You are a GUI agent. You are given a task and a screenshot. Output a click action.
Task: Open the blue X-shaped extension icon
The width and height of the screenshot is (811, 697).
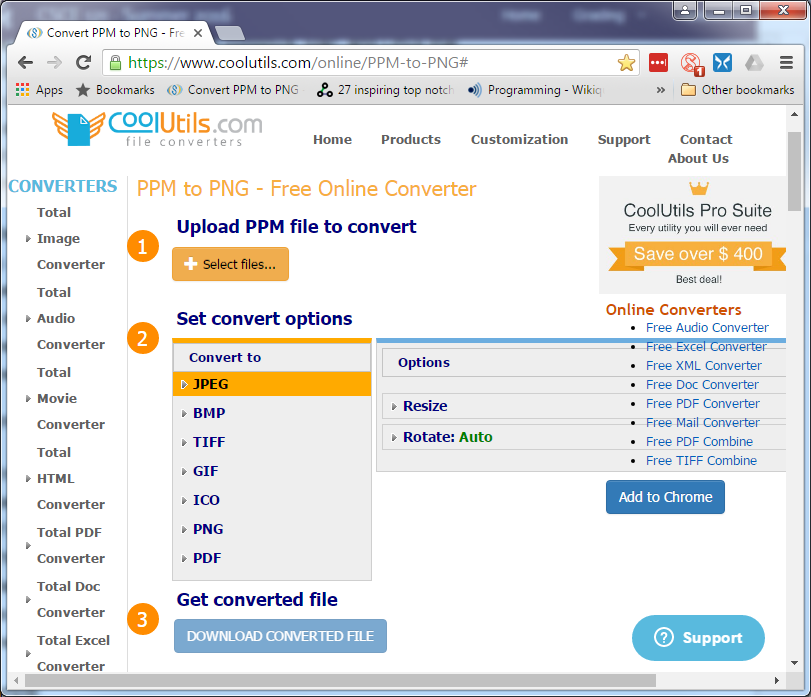click(x=723, y=63)
